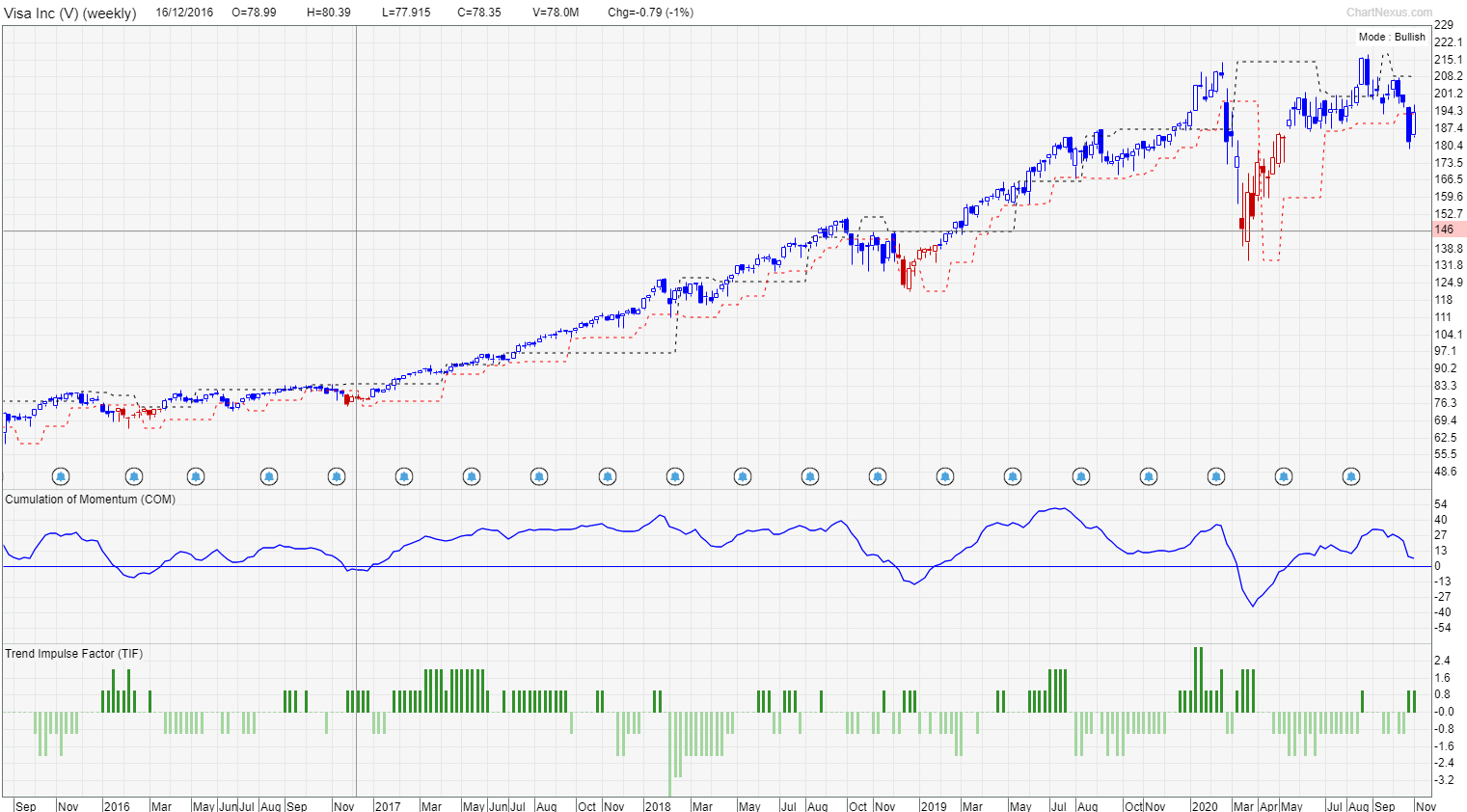Click the bell icon at February 2017
The width and height of the screenshot is (1467, 812).
pos(404,476)
